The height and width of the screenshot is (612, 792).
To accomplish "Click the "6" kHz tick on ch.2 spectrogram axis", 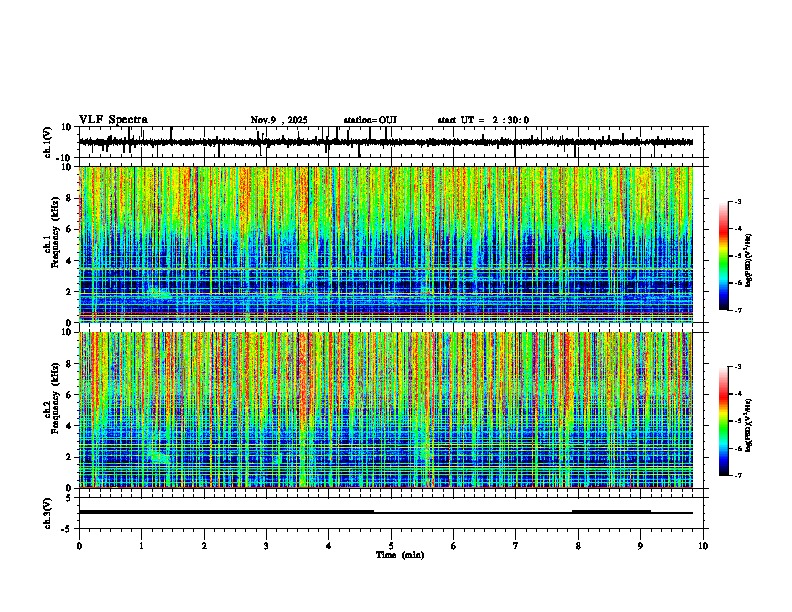I will coord(70,395).
